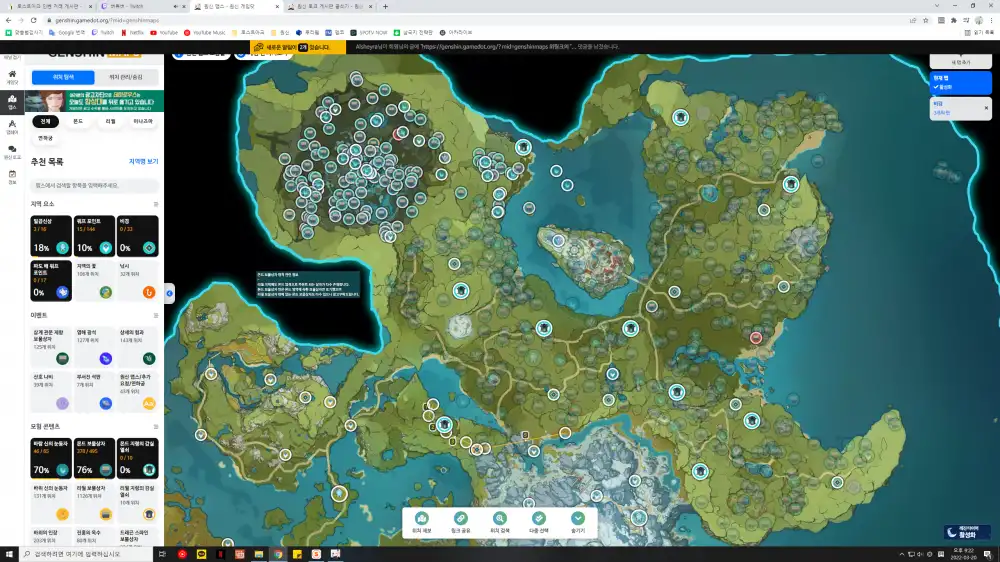
Task: Toggle the night mode 활성화 button
Action: click(967, 533)
